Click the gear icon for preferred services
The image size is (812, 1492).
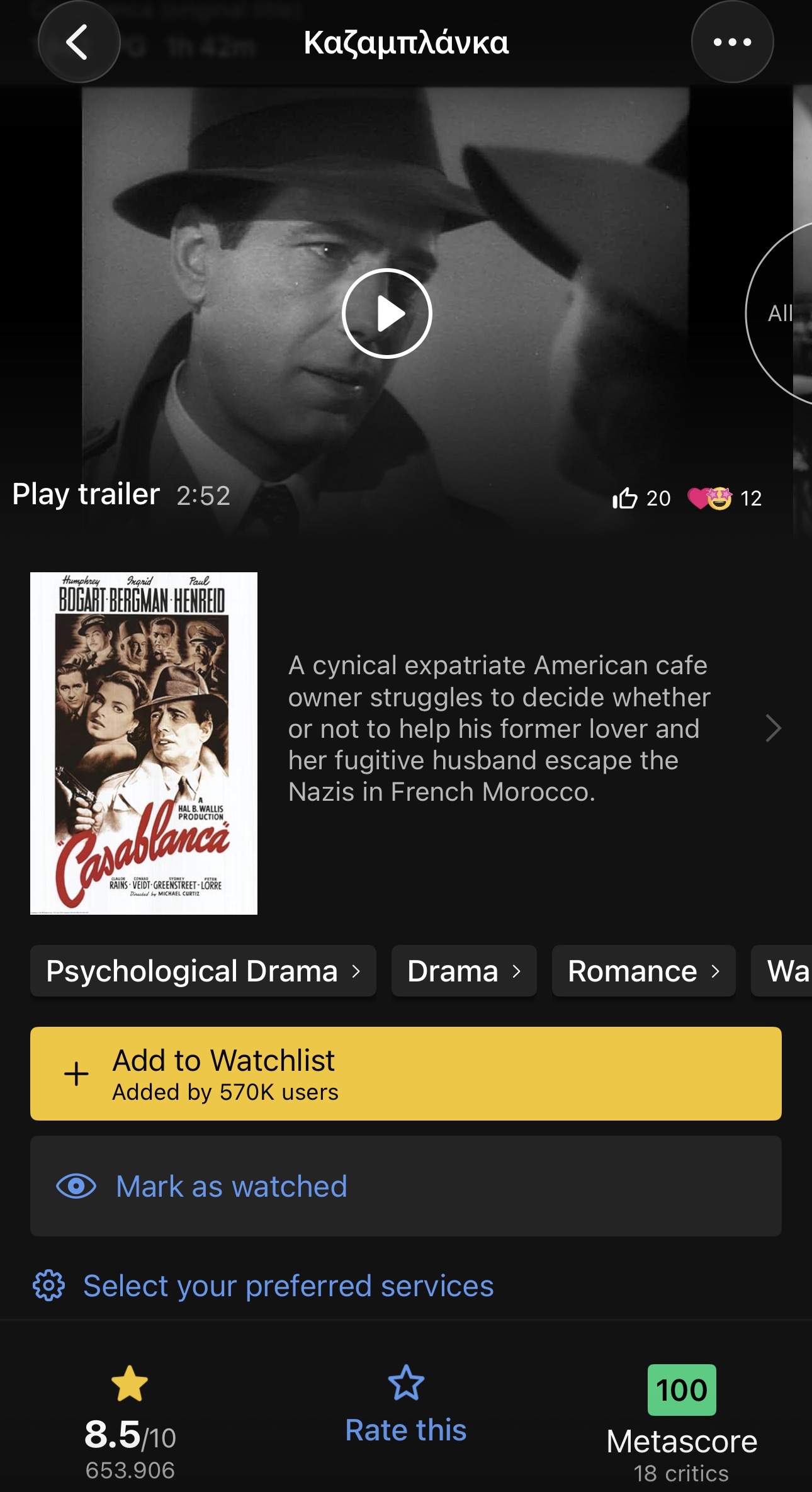pos(48,1286)
